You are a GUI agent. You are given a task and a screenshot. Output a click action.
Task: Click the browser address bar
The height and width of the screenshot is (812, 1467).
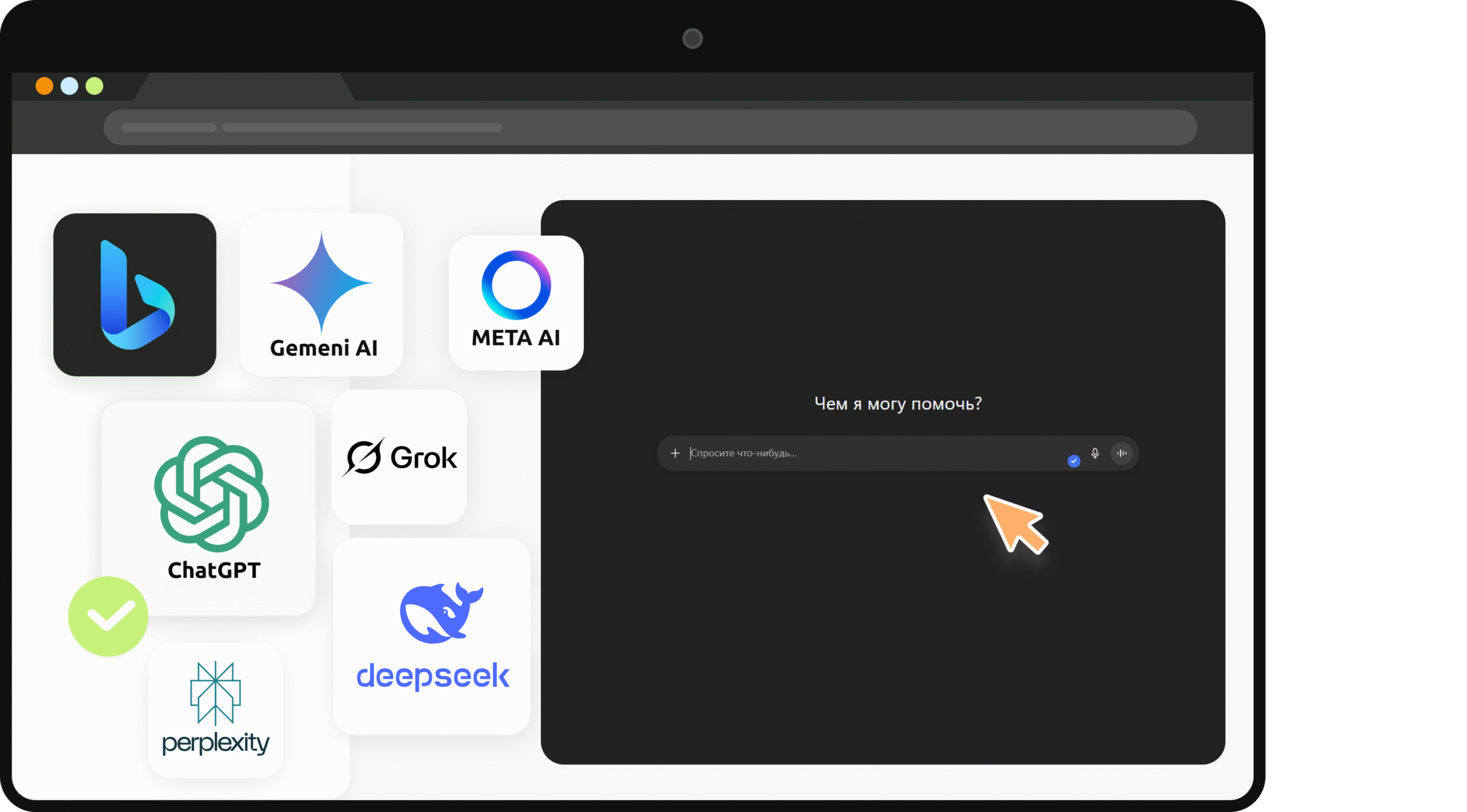650,127
